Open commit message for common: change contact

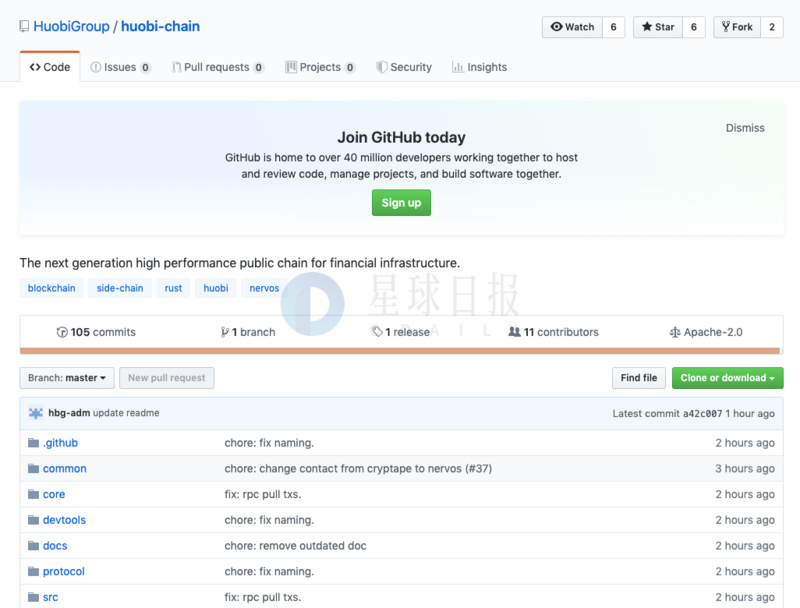pos(358,468)
